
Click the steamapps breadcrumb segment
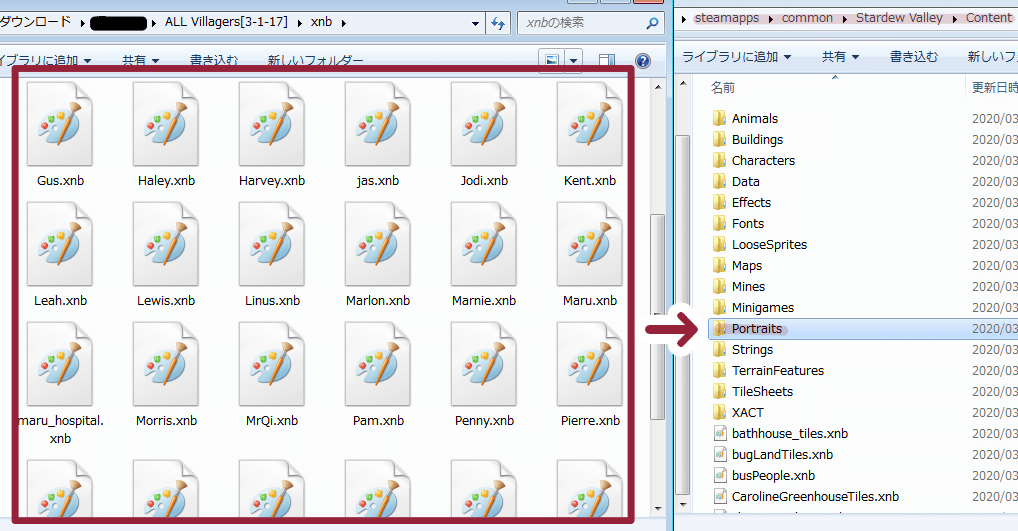(x=726, y=18)
